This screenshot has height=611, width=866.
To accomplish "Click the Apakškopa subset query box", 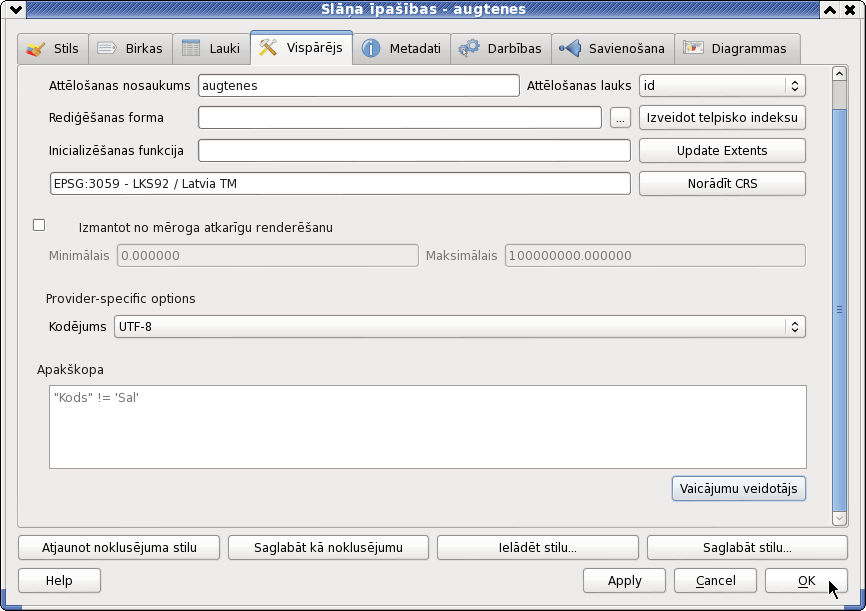I will tap(428, 427).
